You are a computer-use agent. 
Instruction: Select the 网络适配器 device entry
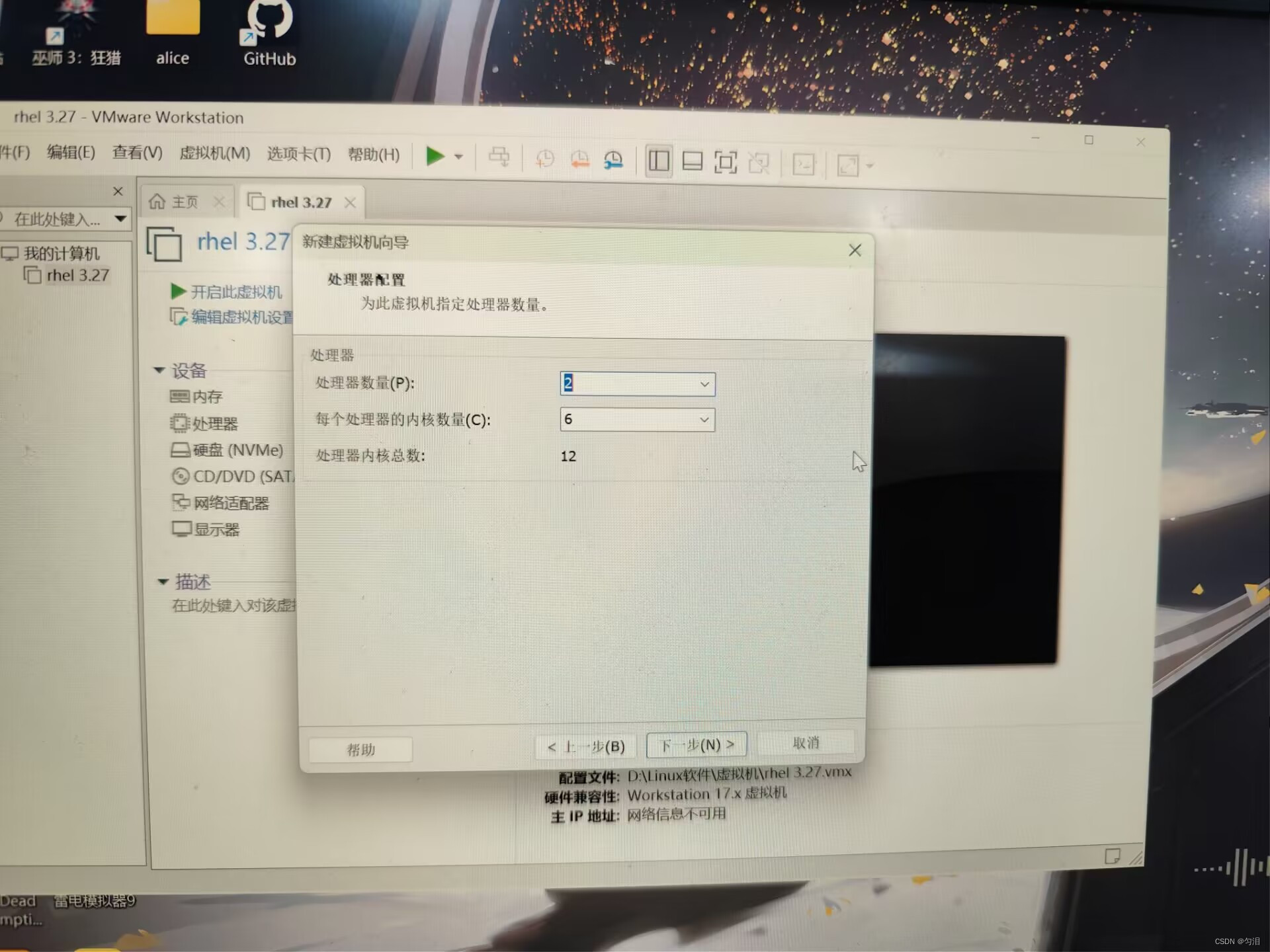coord(220,503)
